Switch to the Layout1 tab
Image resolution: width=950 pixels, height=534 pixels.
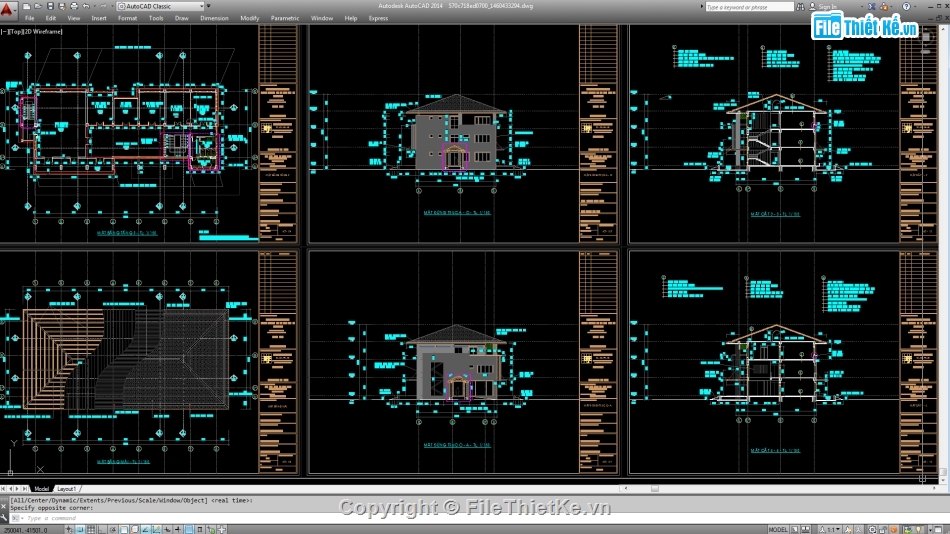click(69, 488)
